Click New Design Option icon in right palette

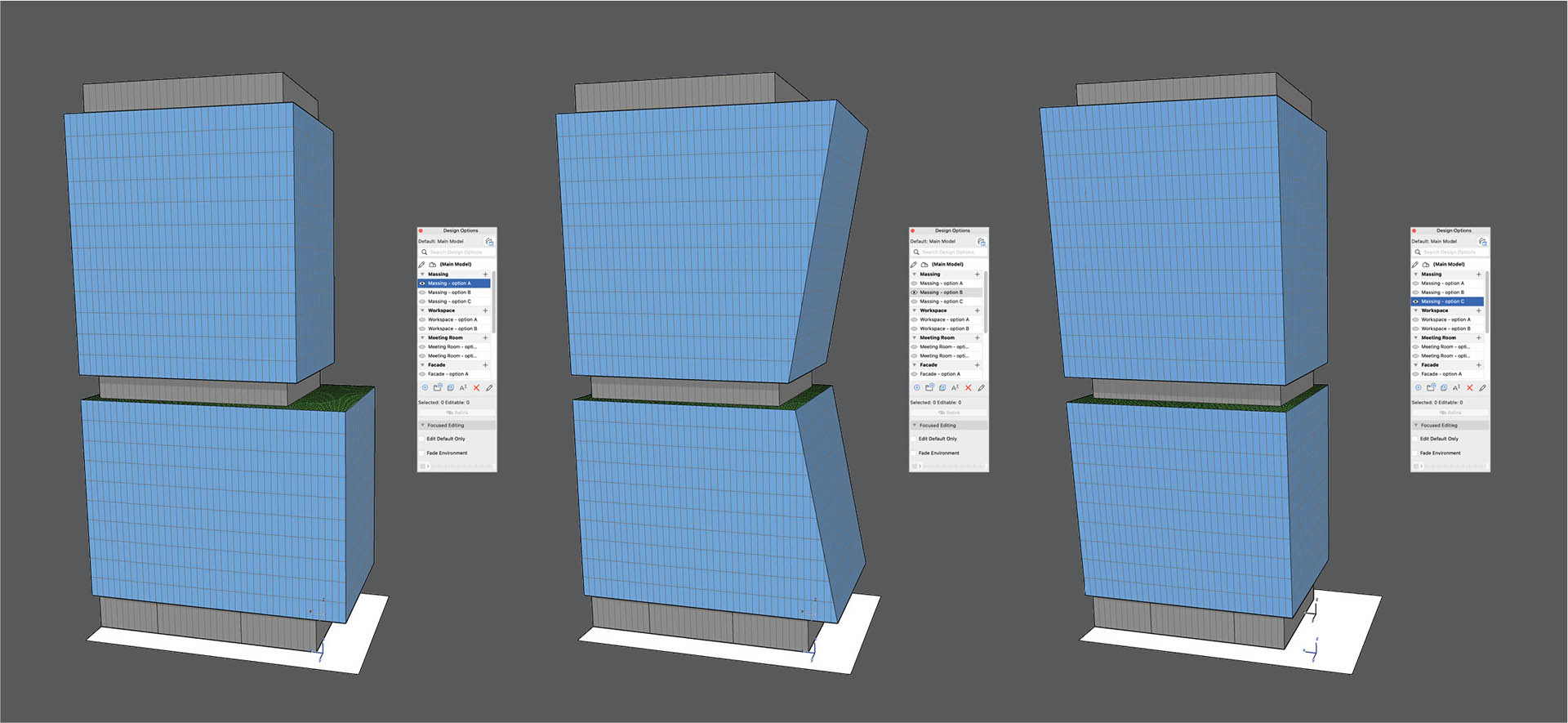[1418, 387]
